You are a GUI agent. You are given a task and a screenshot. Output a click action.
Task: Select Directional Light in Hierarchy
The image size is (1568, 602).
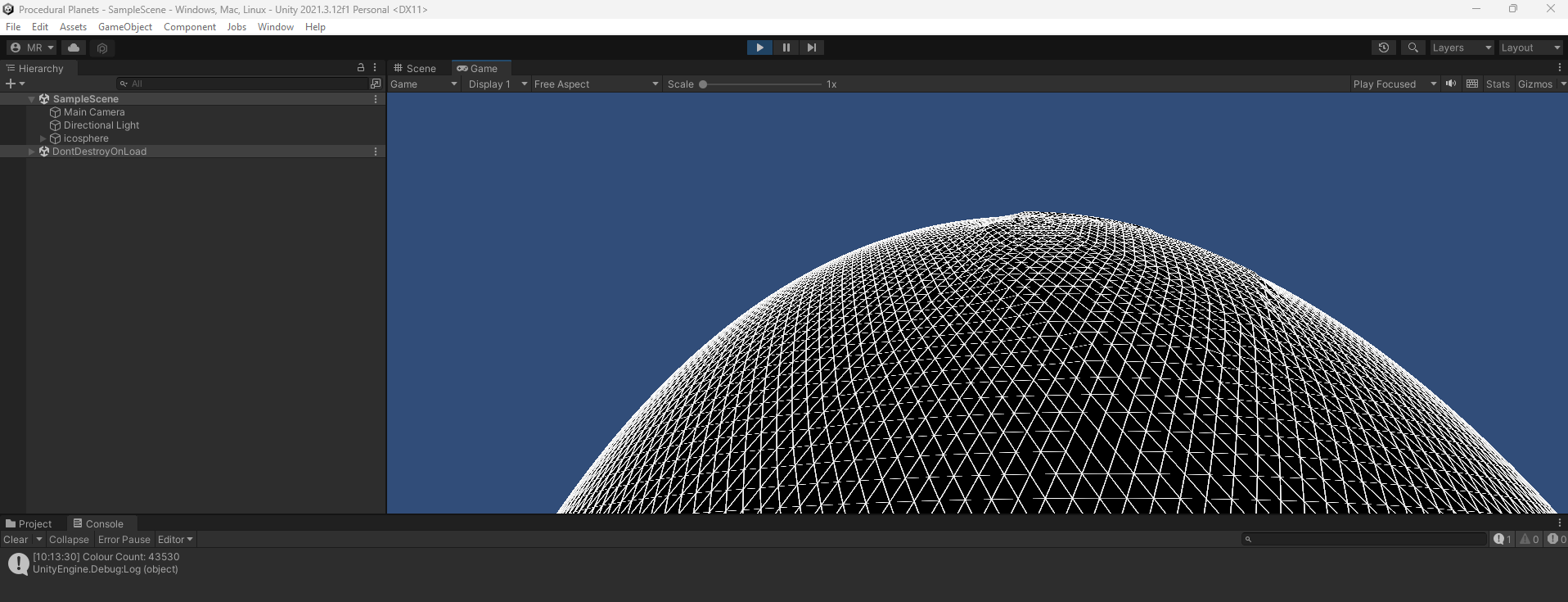point(101,125)
